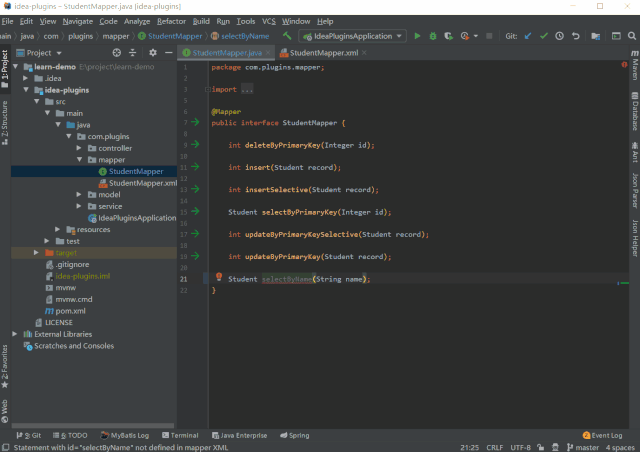The image size is (640, 452).
Task: Open IdeaPluginsApplication run configuration dropdown
Action: [353, 36]
